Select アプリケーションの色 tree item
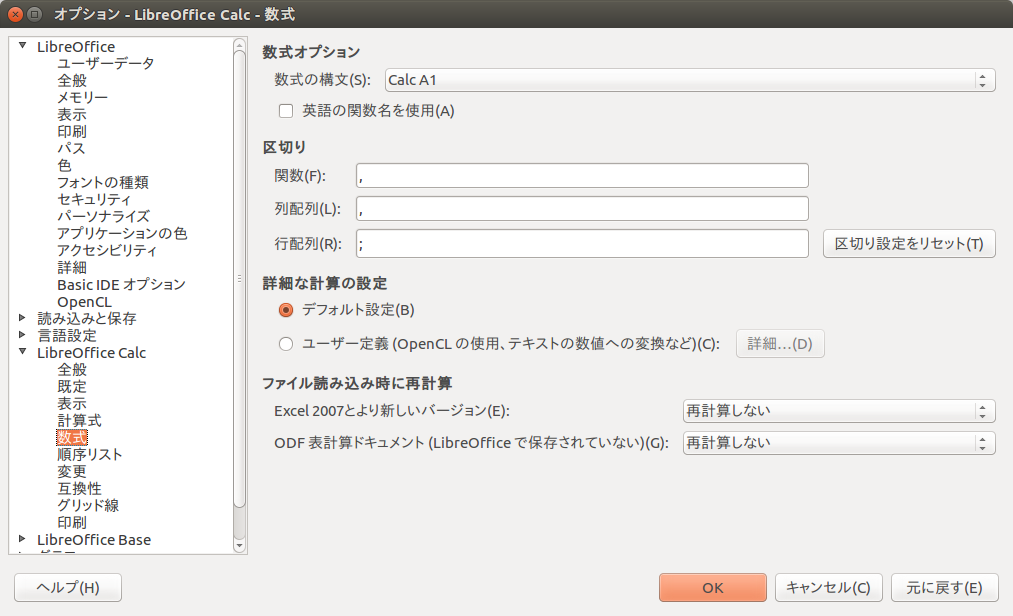 pyautogui.click(x=122, y=233)
